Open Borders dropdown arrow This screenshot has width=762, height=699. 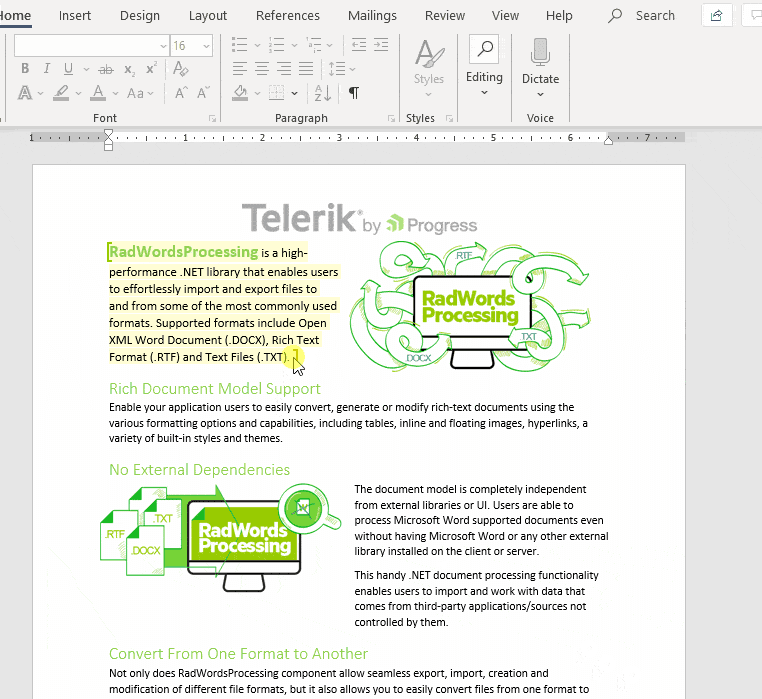tap(294, 93)
